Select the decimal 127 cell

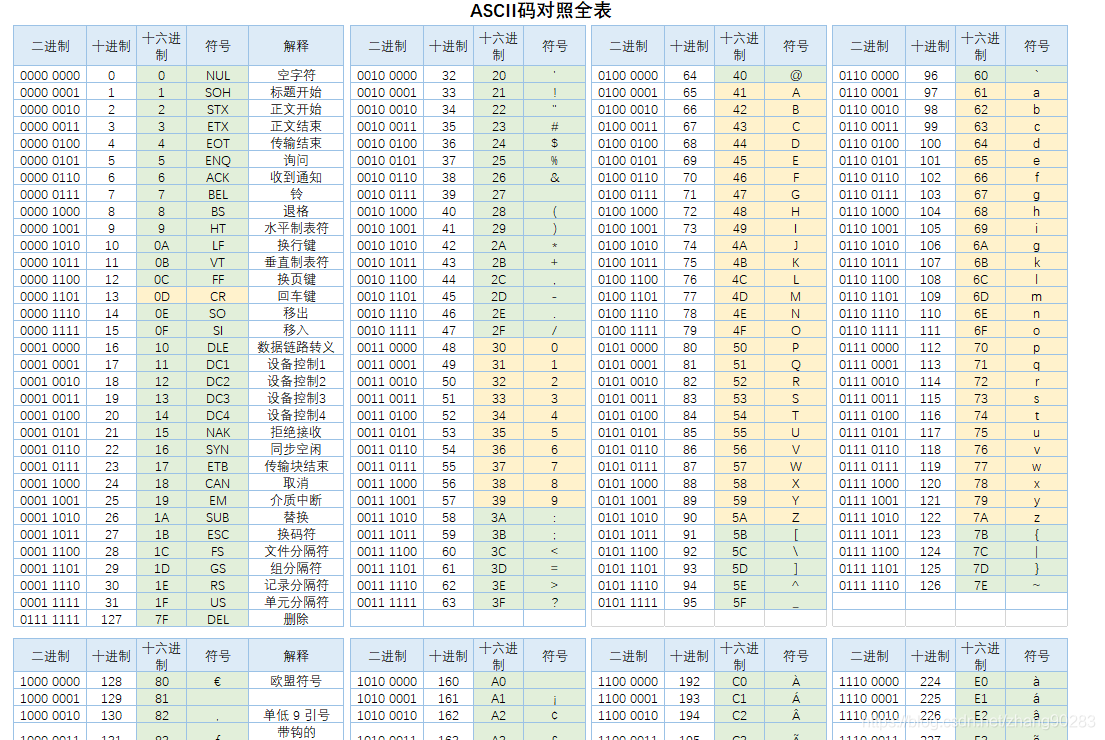[x=111, y=620]
